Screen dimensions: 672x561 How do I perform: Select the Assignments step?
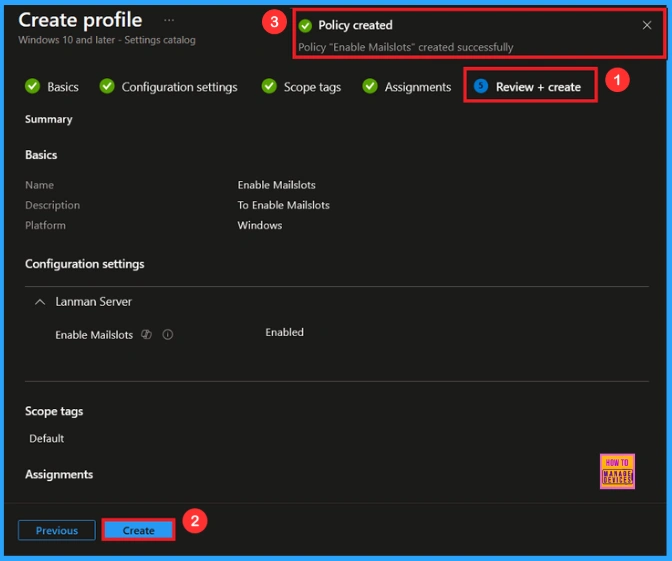tap(417, 87)
